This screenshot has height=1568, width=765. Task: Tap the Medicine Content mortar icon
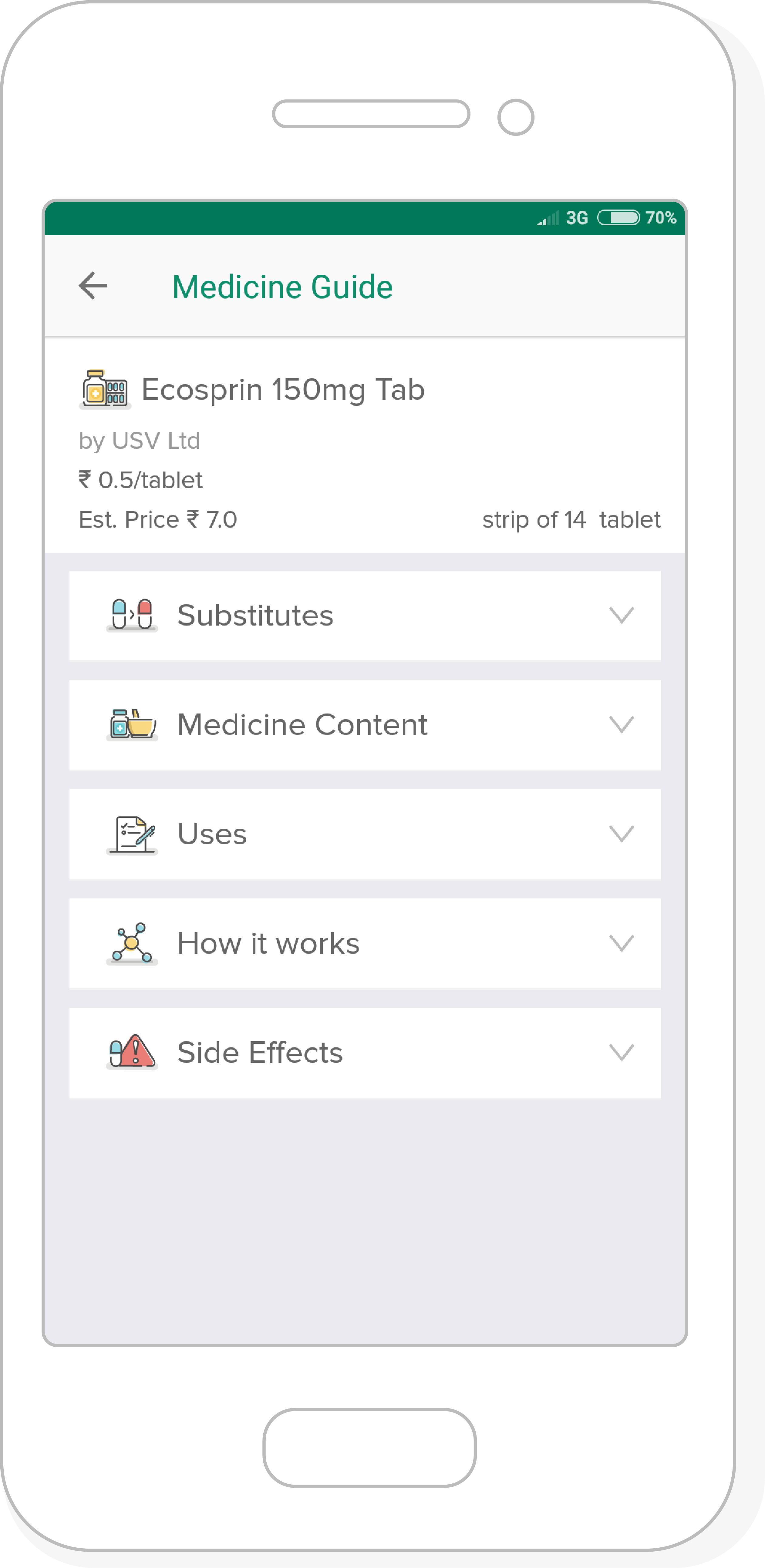pyautogui.click(x=132, y=724)
